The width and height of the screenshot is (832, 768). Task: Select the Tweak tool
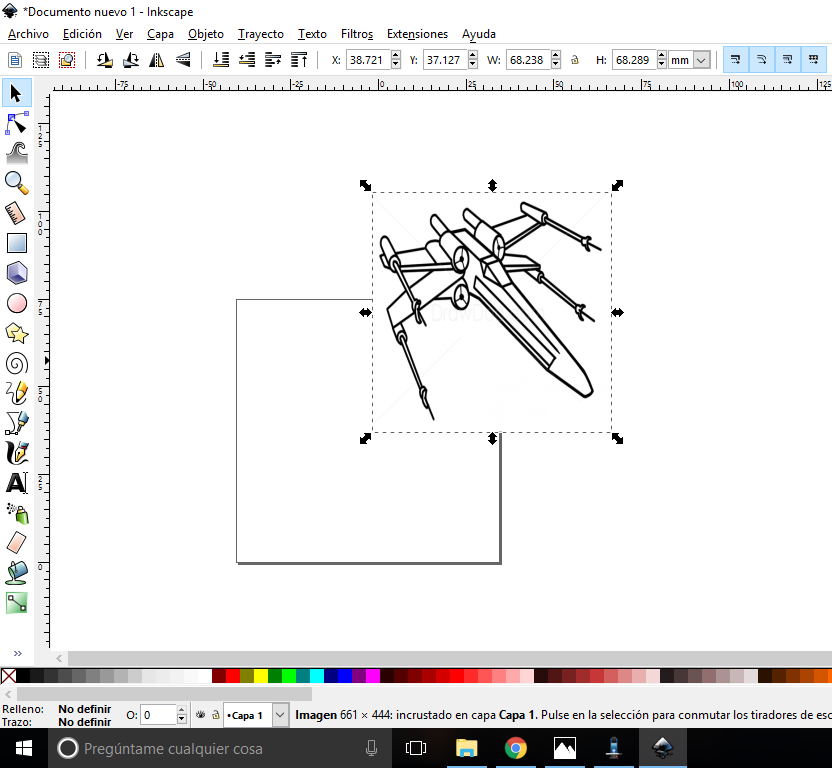[16, 153]
